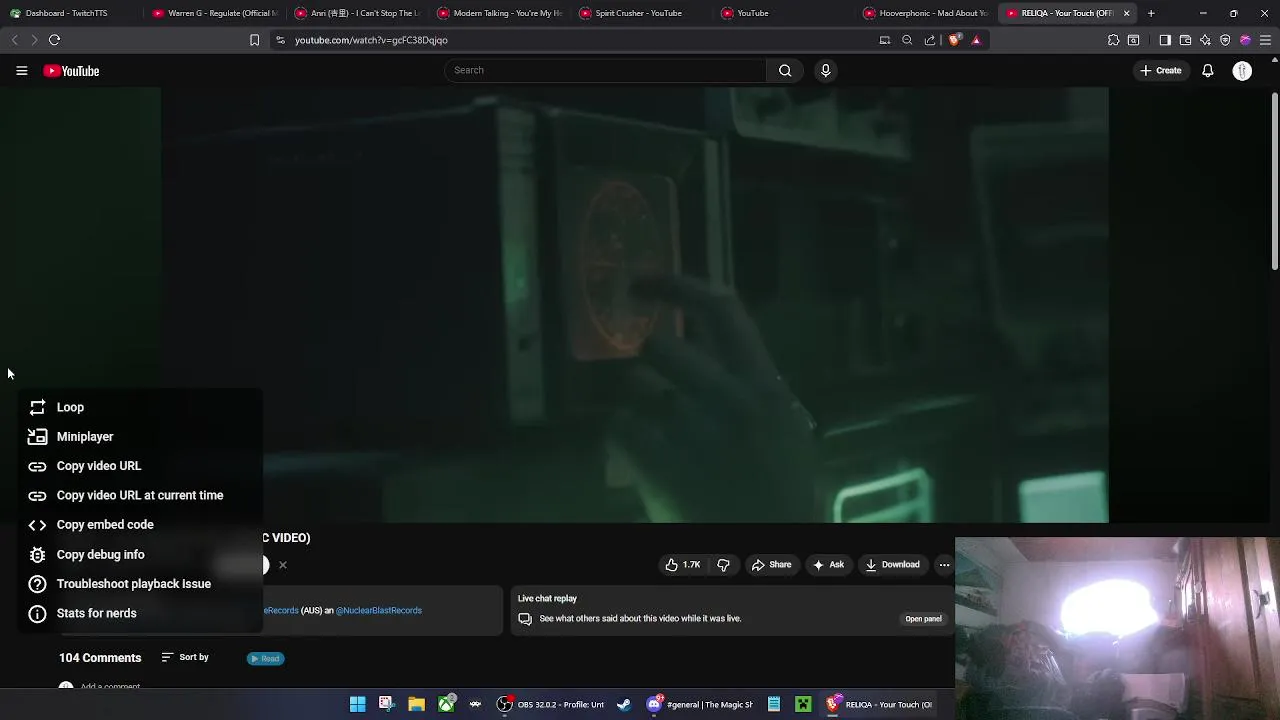Click the page vertical scrollbar
Image resolution: width=1280 pixels, height=720 pixels.
click(x=1275, y=180)
